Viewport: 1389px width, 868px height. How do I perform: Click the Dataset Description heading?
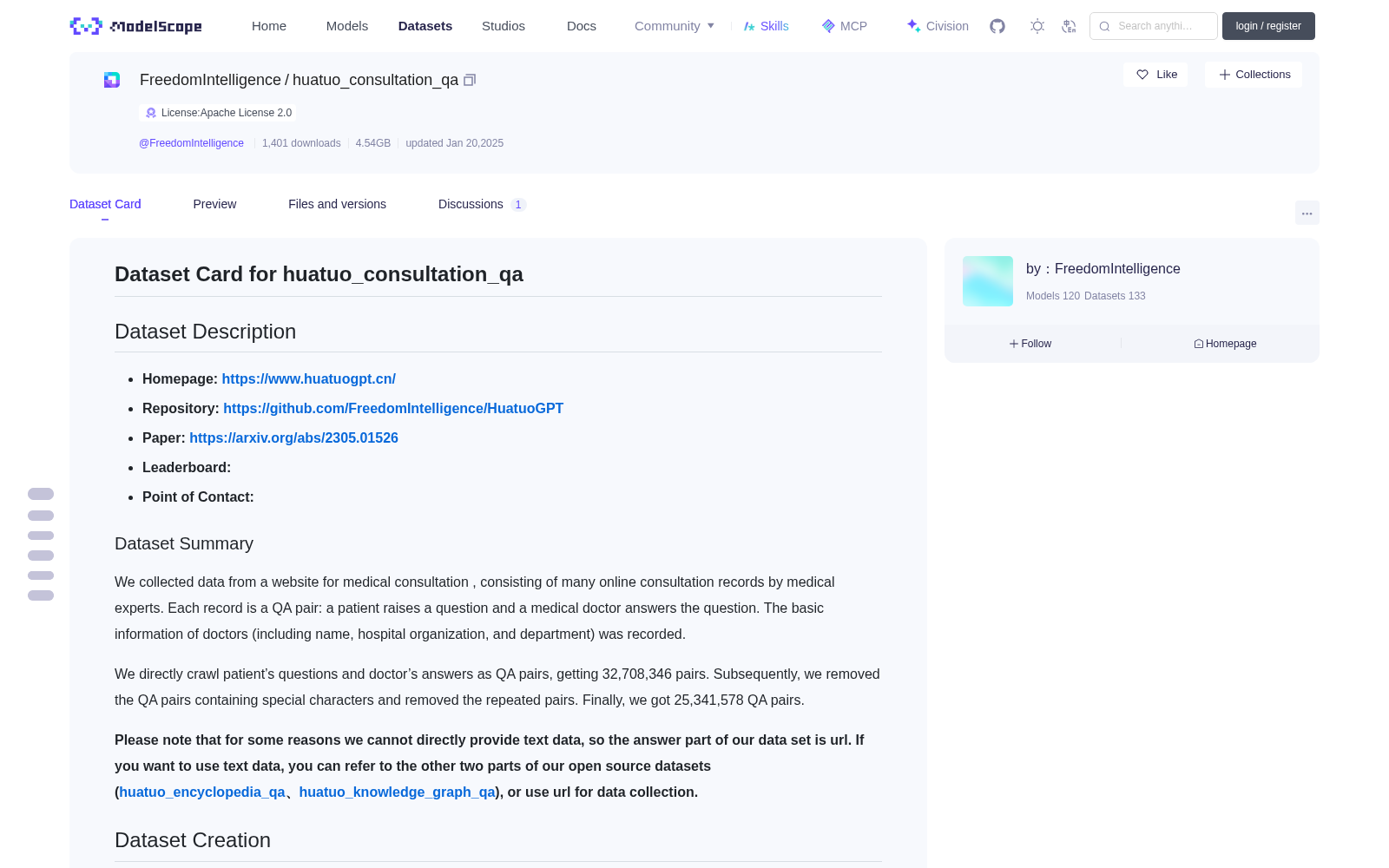(205, 332)
